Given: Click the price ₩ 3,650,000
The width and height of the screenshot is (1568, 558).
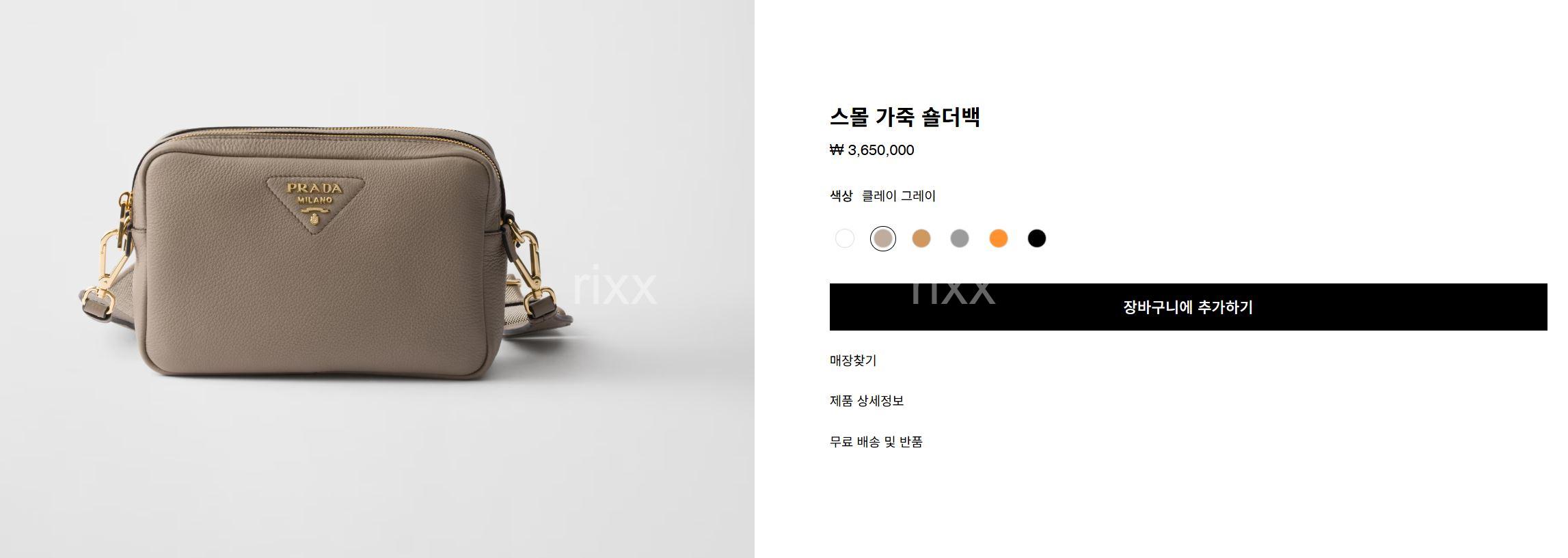Looking at the screenshot, I should click(872, 150).
